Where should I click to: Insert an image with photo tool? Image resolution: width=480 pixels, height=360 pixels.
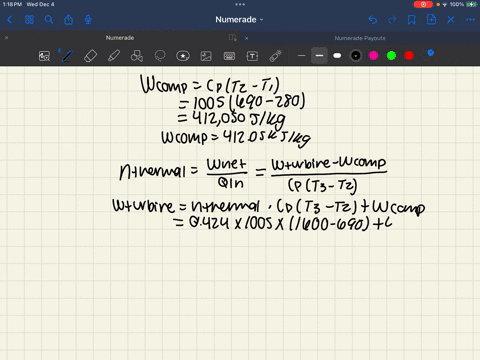[x=206, y=56]
